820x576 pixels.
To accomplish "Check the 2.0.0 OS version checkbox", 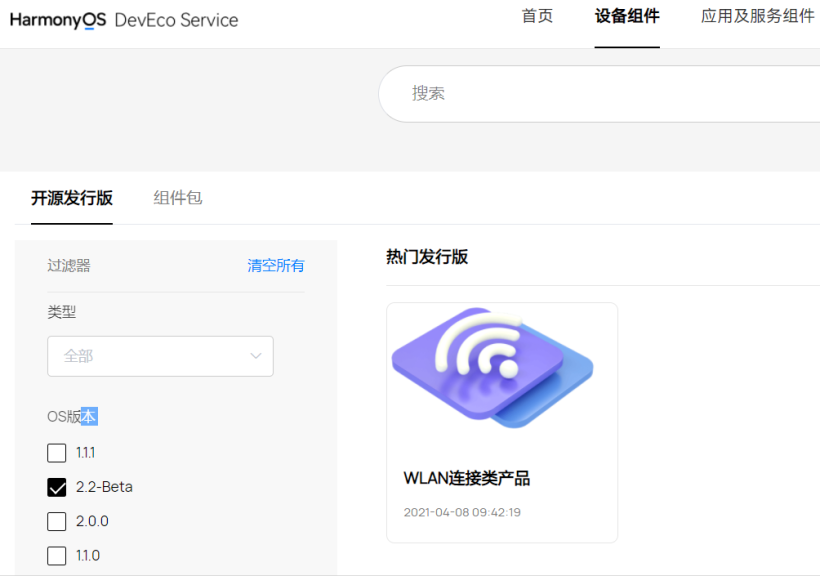I will click(x=56, y=522).
